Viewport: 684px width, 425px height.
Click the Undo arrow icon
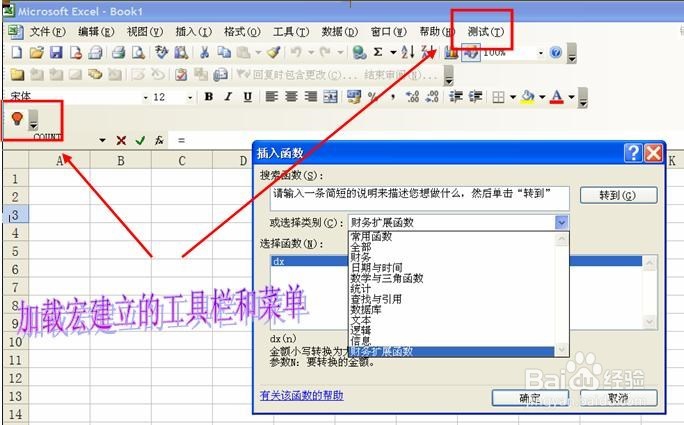coord(296,52)
